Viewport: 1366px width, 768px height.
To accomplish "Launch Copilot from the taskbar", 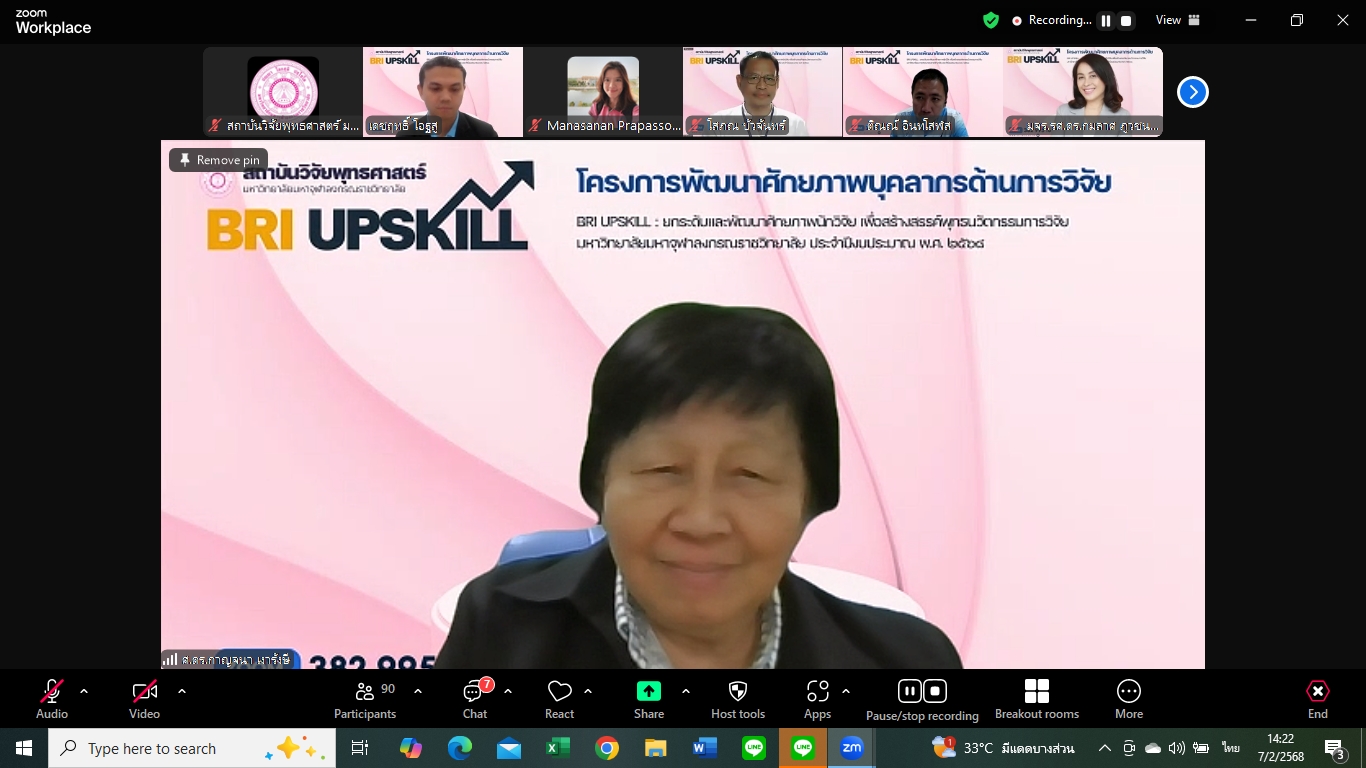I will click(411, 748).
